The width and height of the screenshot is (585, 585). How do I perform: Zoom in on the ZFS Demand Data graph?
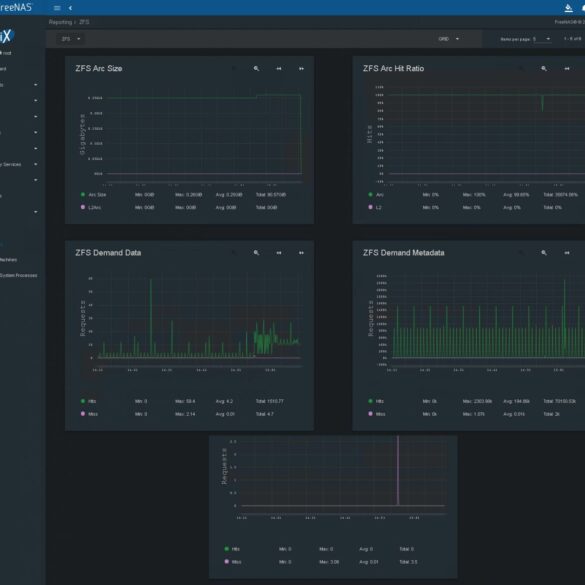click(x=256, y=253)
